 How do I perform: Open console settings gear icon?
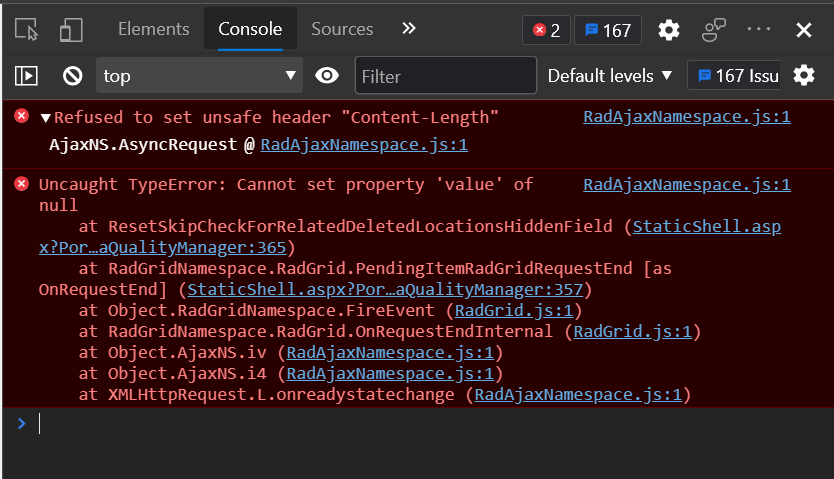(x=804, y=75)
